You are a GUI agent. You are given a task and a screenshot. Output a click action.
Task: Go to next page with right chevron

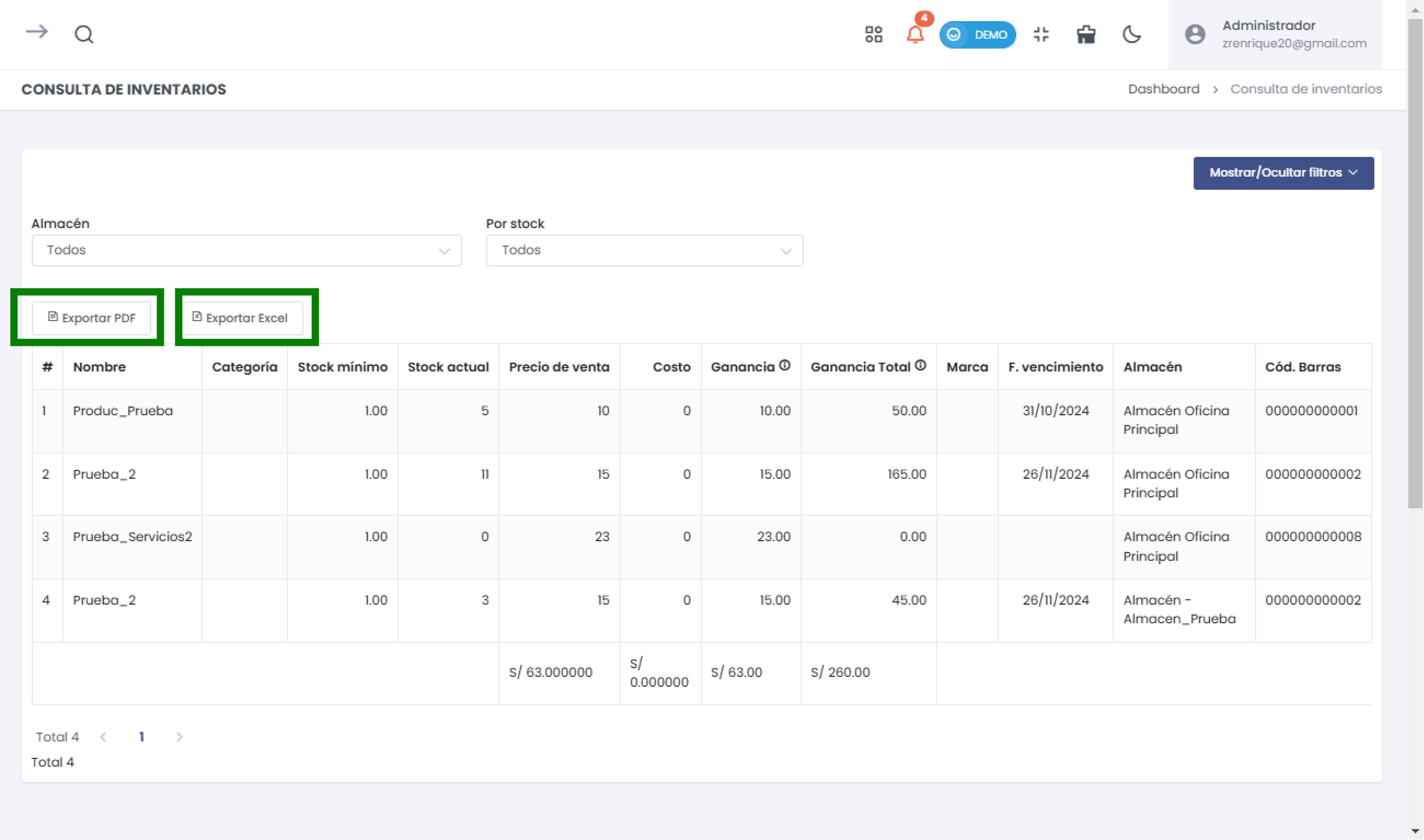pyautogui.click(x=179, y=736)
